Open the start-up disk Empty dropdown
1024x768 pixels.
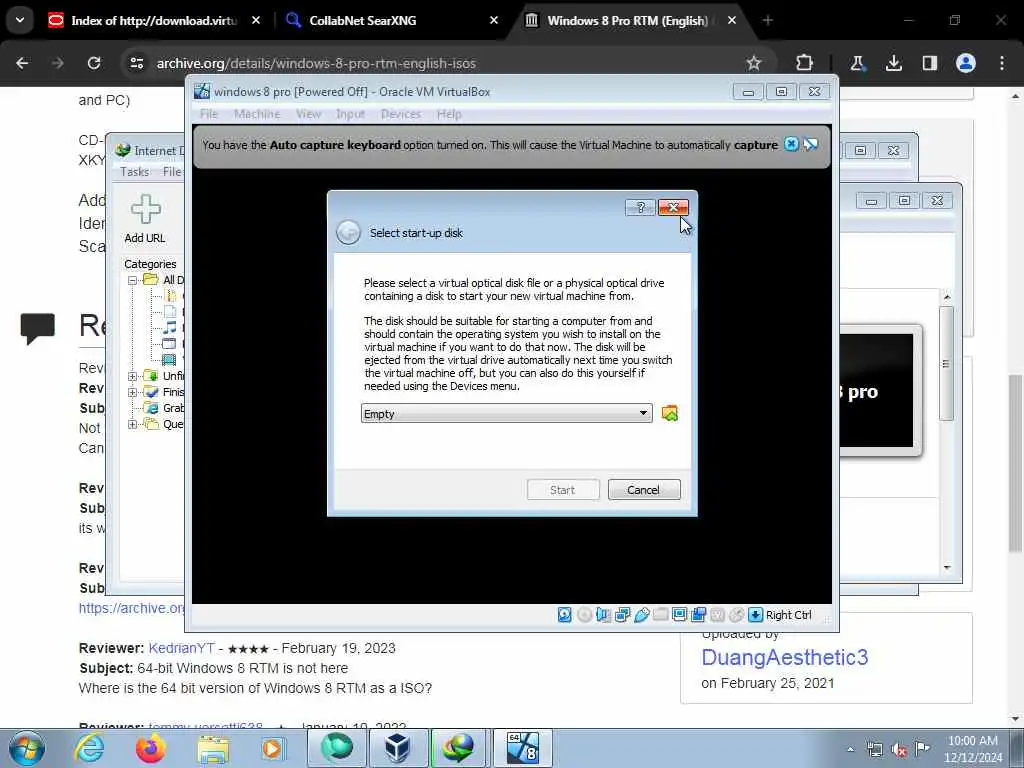(506, 413)
